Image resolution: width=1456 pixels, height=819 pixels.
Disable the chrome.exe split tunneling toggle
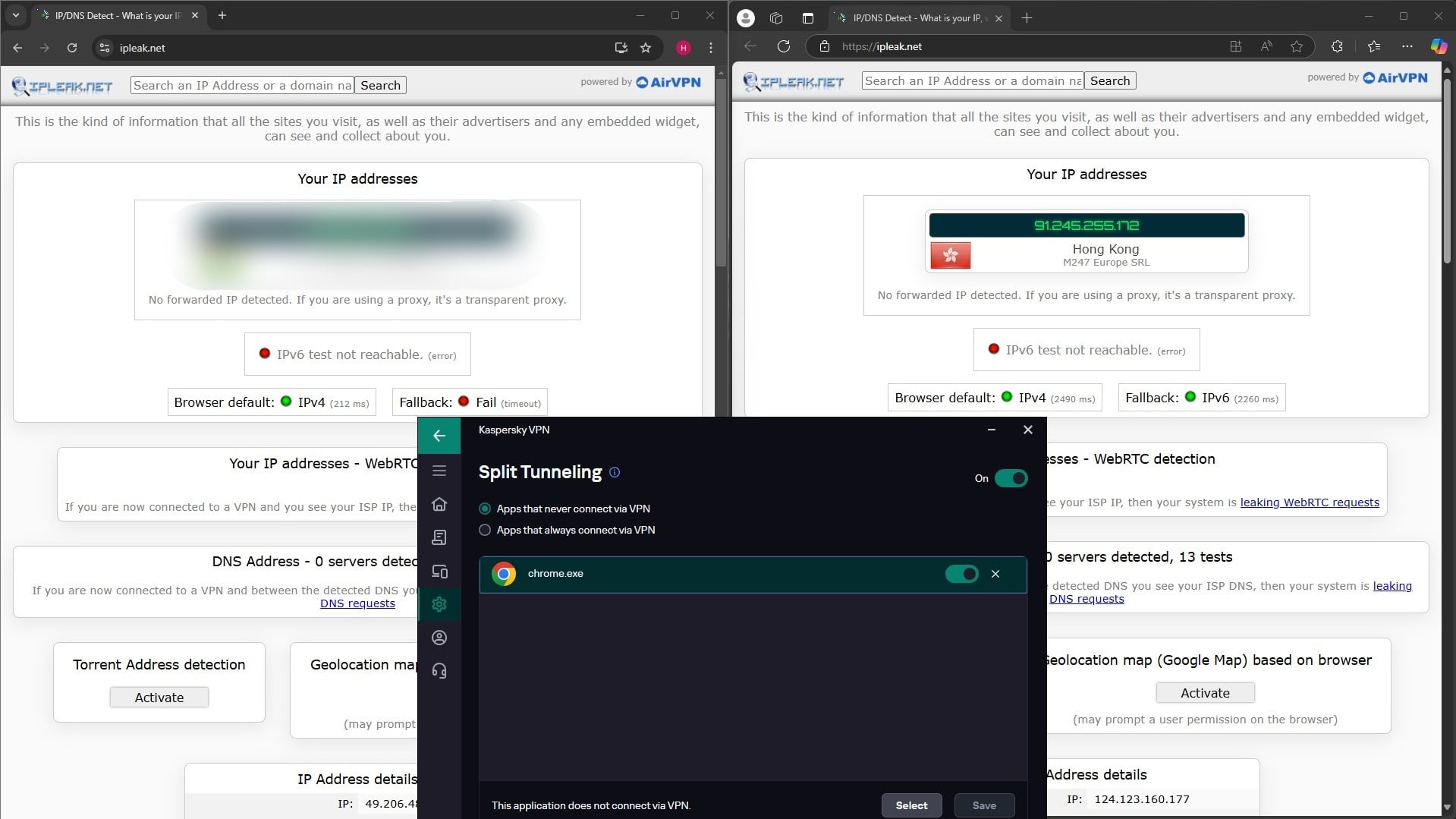click(962, 574)
